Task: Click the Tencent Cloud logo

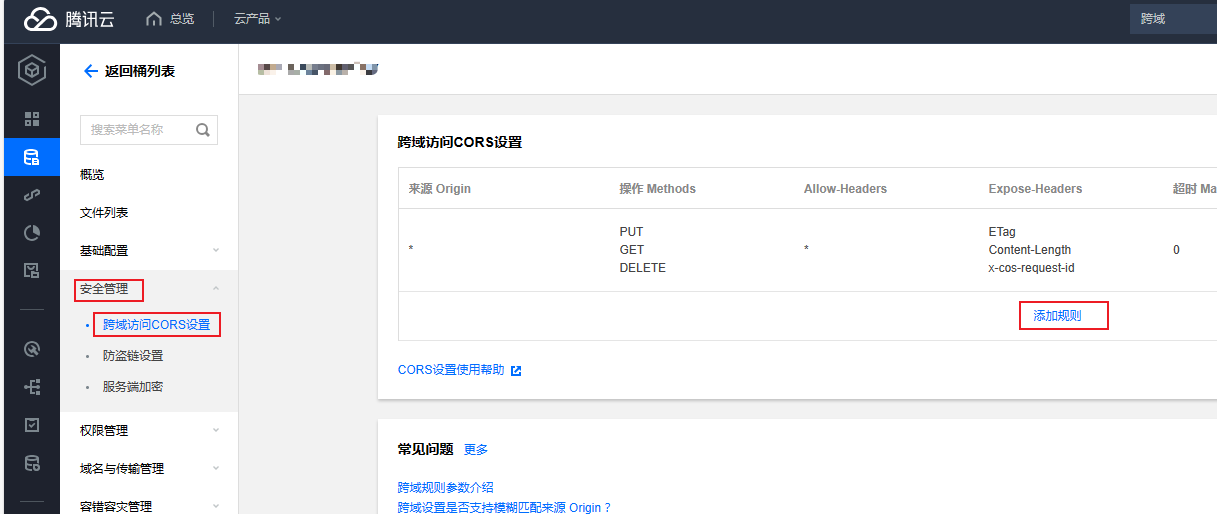Action: pyautogui.click(x=69, y=19)
